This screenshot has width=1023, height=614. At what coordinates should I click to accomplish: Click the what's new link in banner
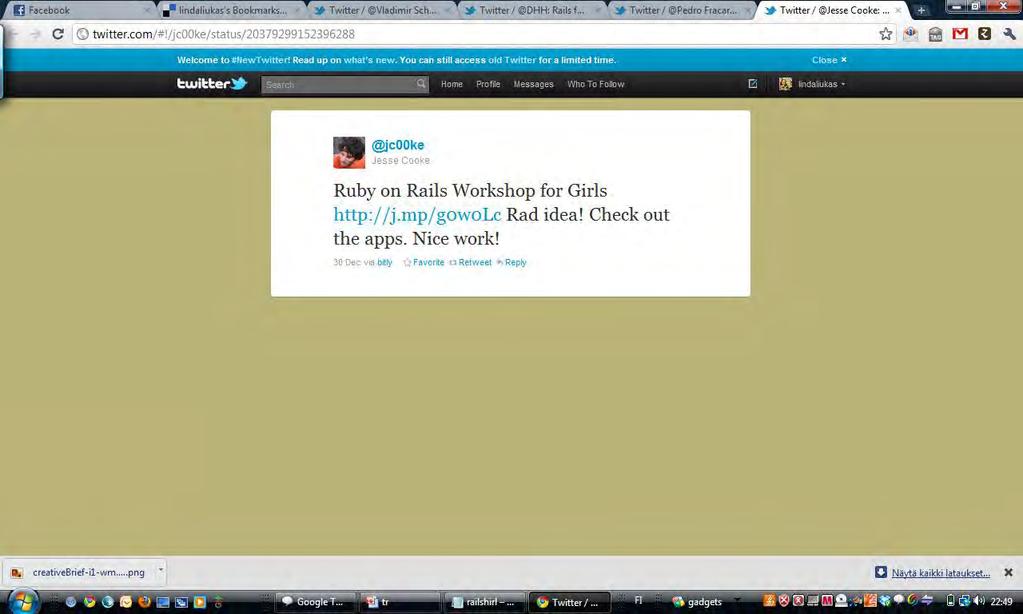click(369, 60)
